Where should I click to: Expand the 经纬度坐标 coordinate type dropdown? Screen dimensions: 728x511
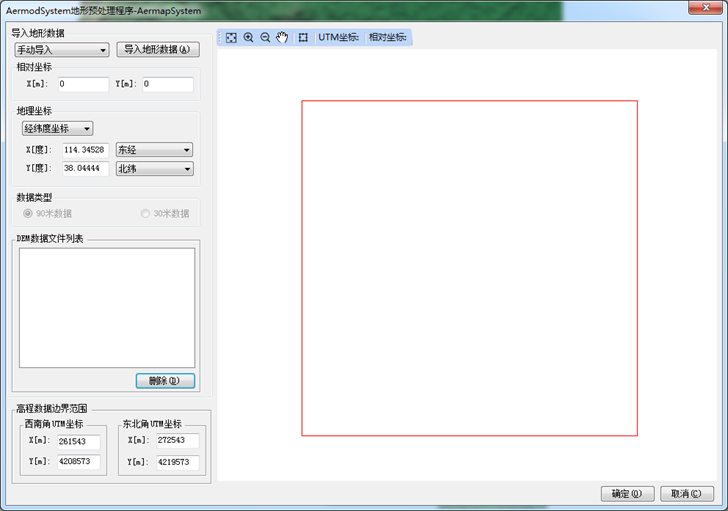[57, 128]
